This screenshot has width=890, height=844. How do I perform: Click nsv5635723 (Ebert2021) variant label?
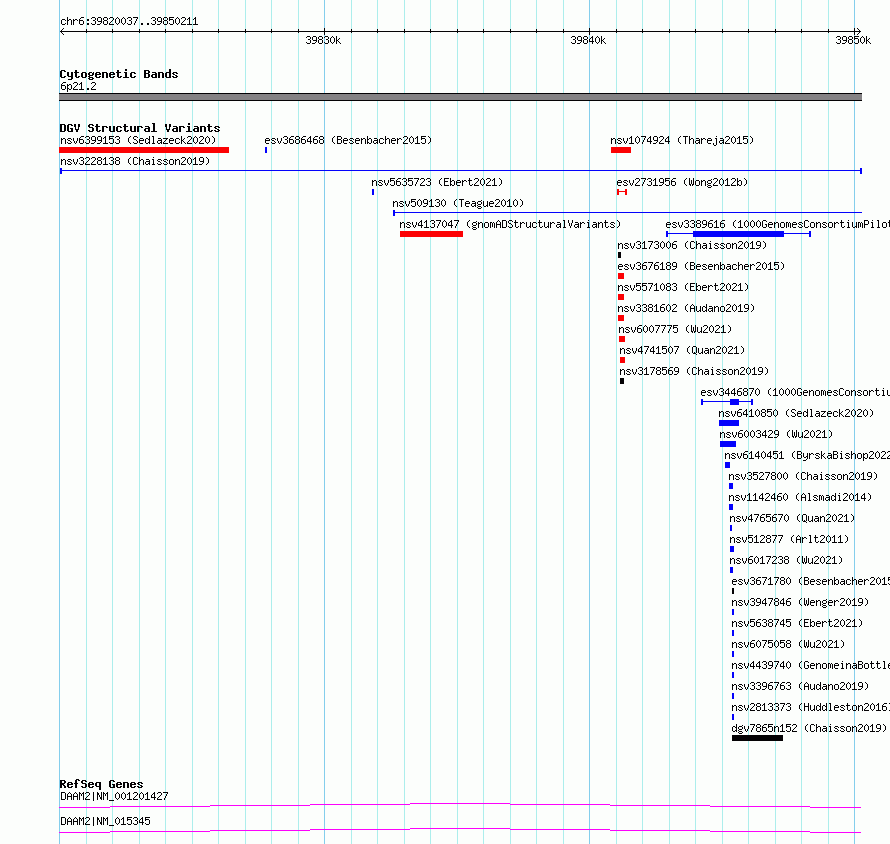click(437, 182)
